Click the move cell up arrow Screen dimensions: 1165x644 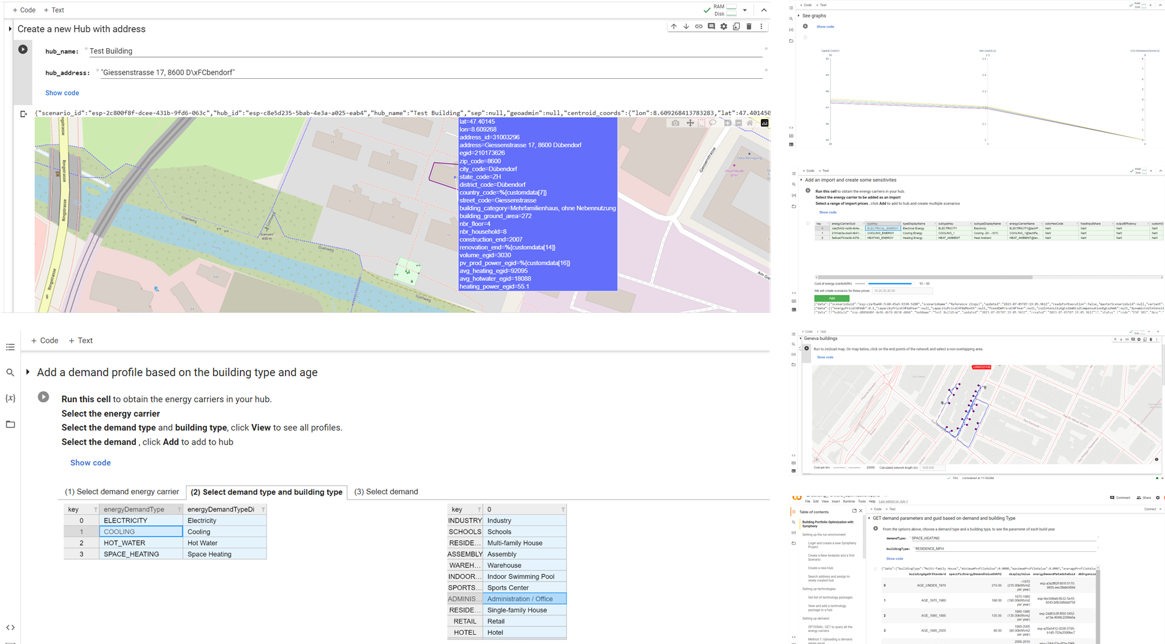click(x=674, y=27)
